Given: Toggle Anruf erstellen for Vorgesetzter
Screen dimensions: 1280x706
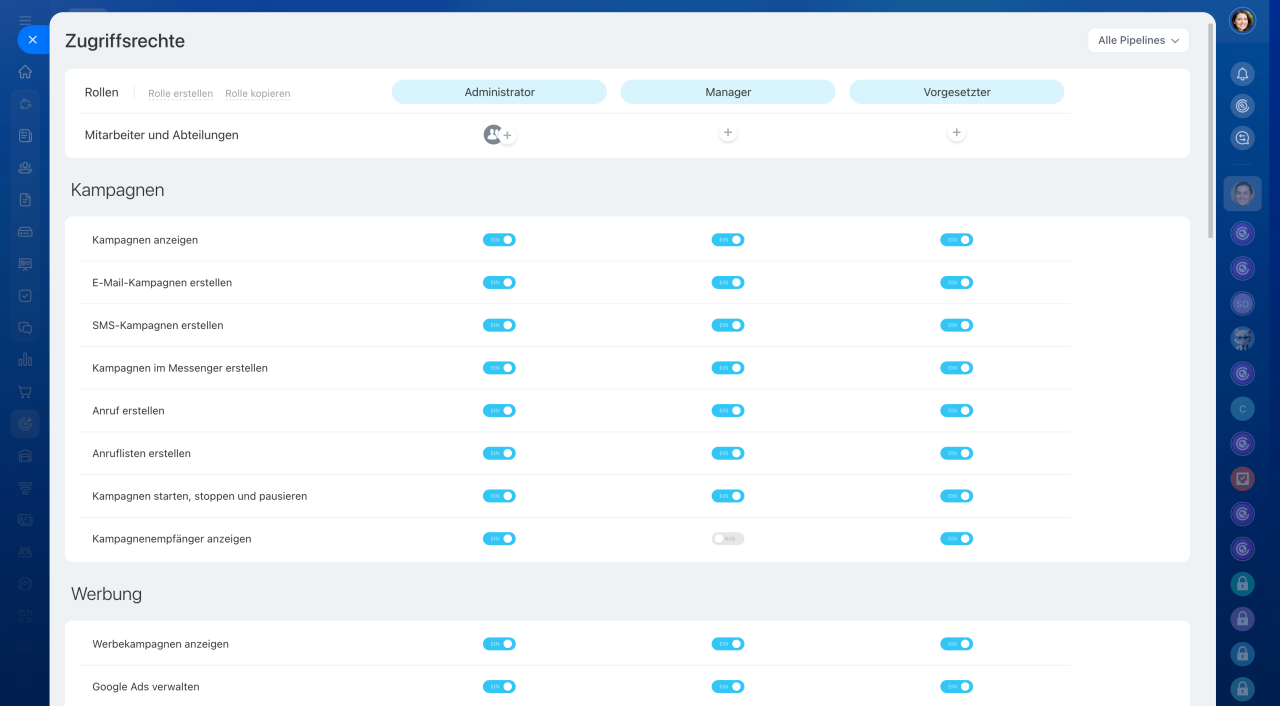Looking at the screenshot, I should [957, 411].
